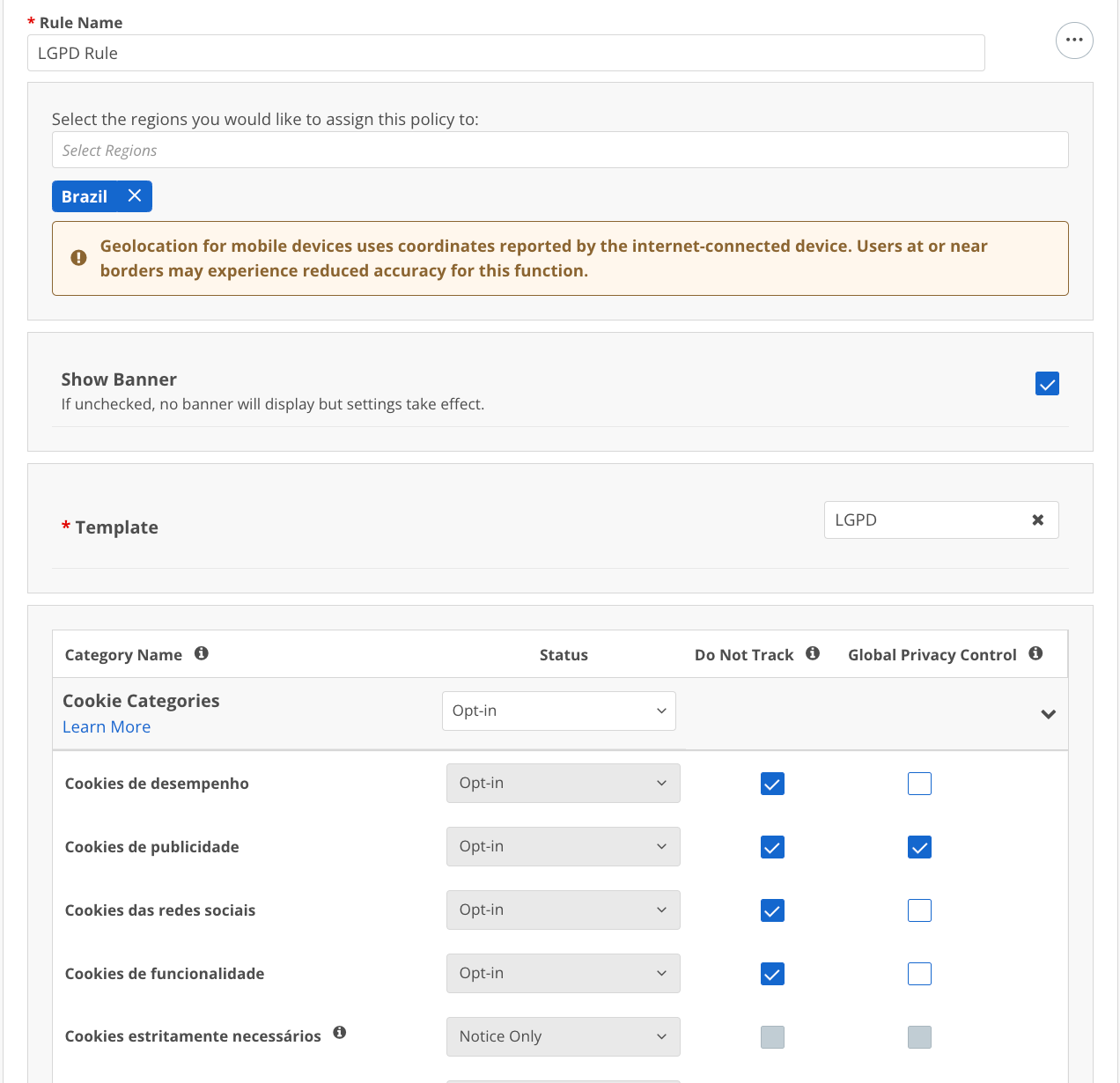Remove the Brazil region tag
Image resolution: width=1120 pixels, height=1083 pixels.
pos(135,196)
